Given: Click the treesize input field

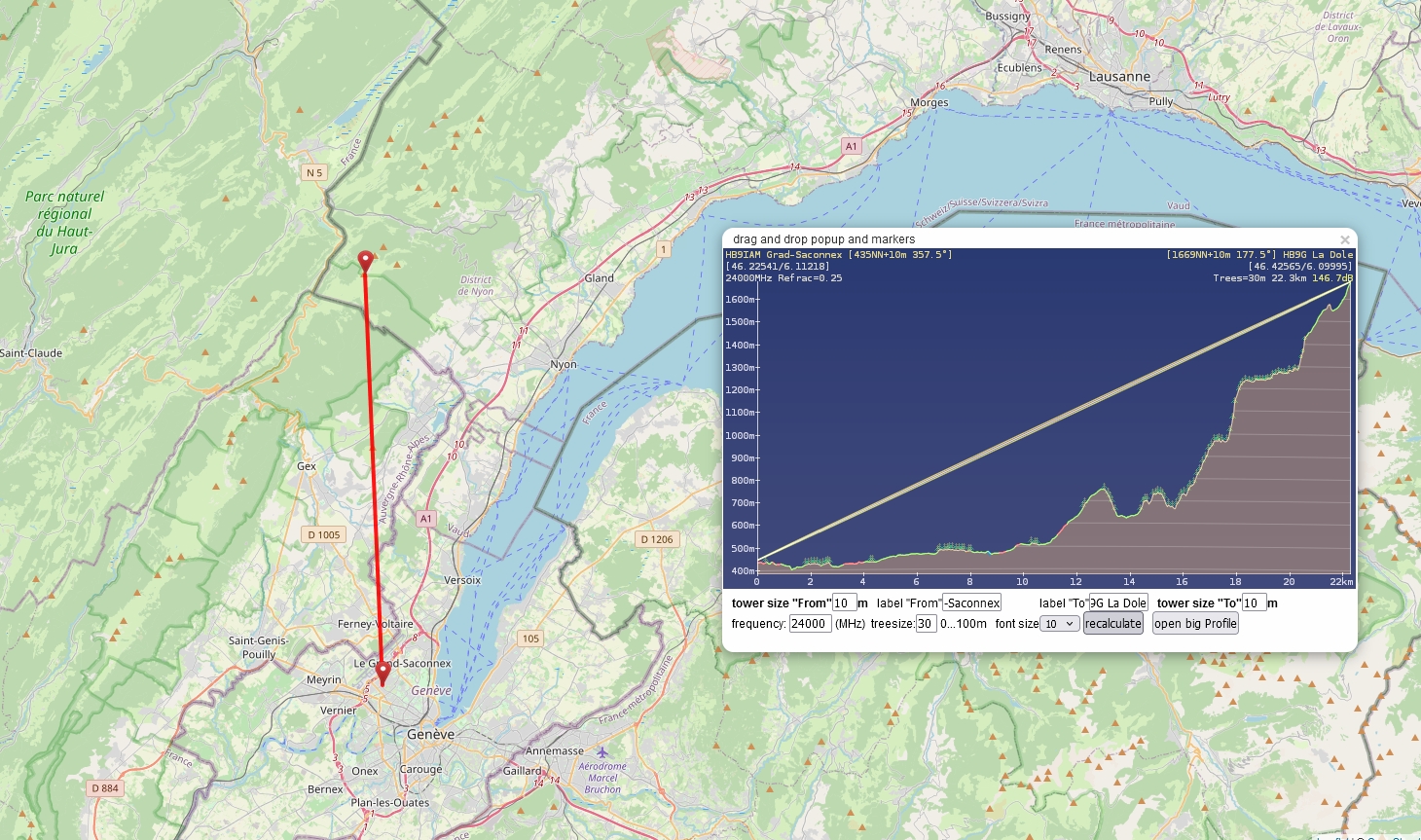Looking at the screenshot, I should [925, 624].
